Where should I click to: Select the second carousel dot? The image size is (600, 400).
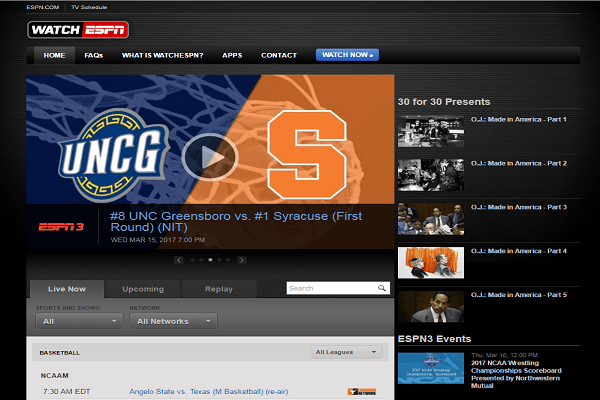(x=201, y=260)
